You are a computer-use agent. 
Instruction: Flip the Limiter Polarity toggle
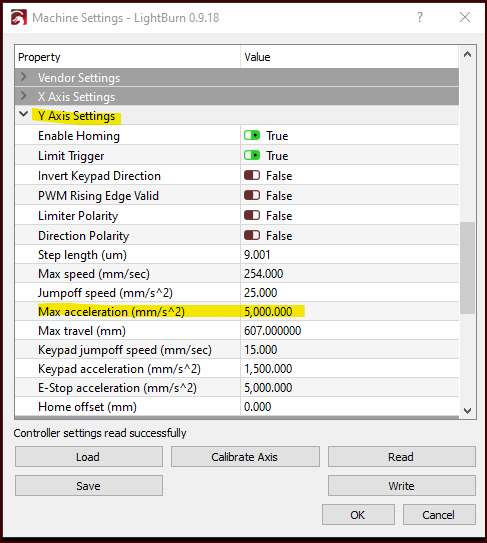point(252,216)
